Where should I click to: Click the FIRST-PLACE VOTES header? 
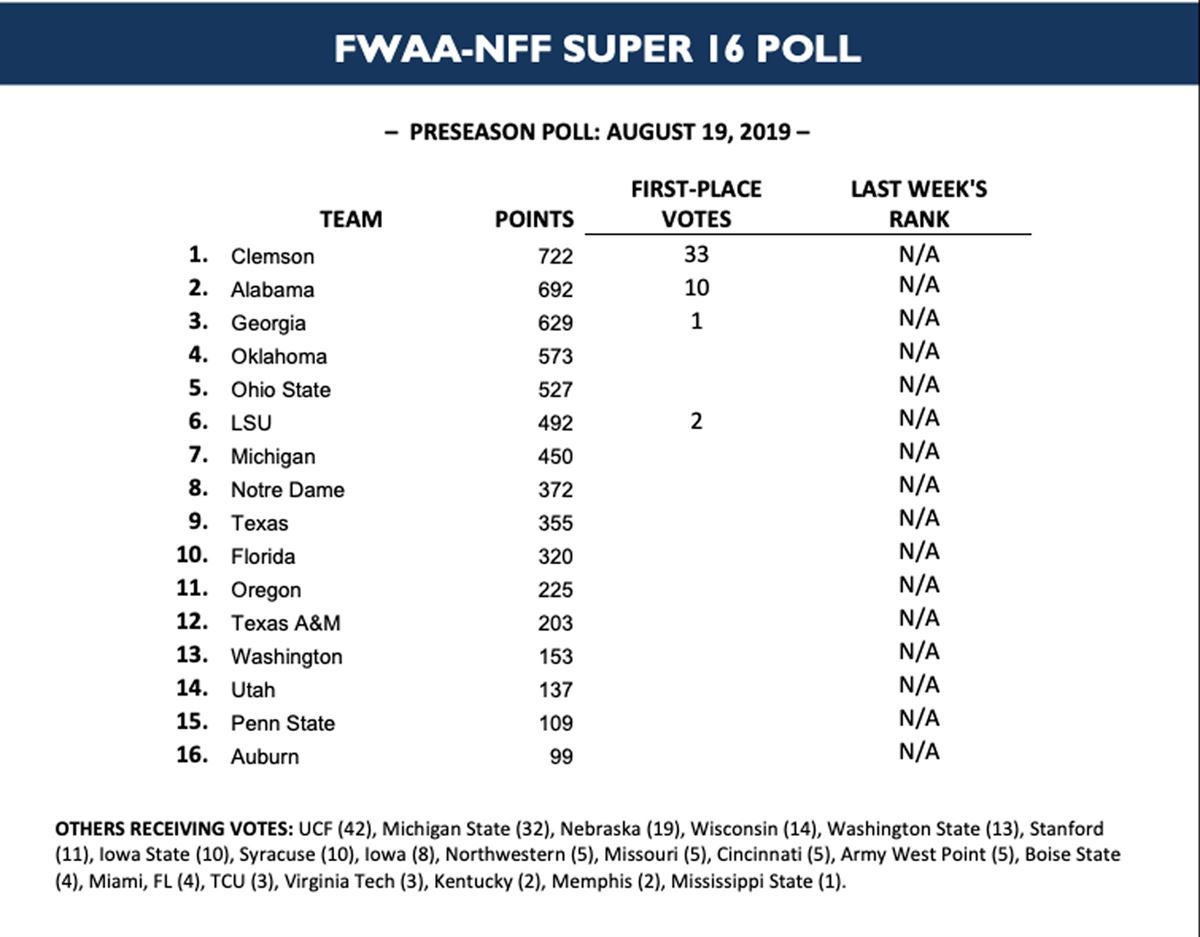coord(696,204)
